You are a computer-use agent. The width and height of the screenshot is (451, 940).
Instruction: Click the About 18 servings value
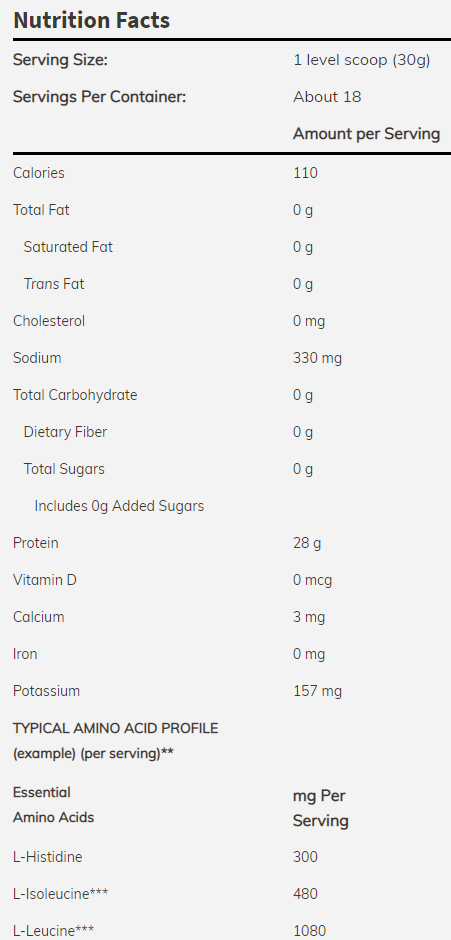pyautogui.click(x=327, y=97)
